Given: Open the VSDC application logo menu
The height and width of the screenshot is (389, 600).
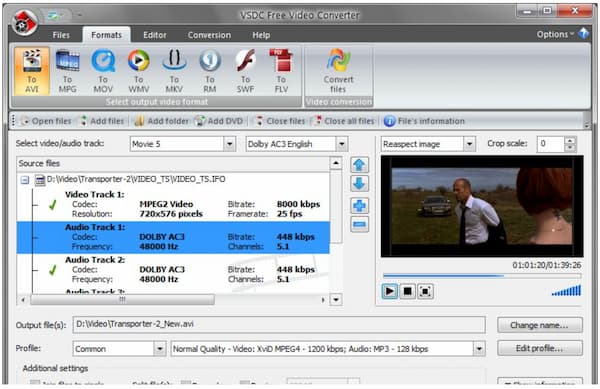Looking at the screenshot, I should pyautogui.click(x=24, y=23).
